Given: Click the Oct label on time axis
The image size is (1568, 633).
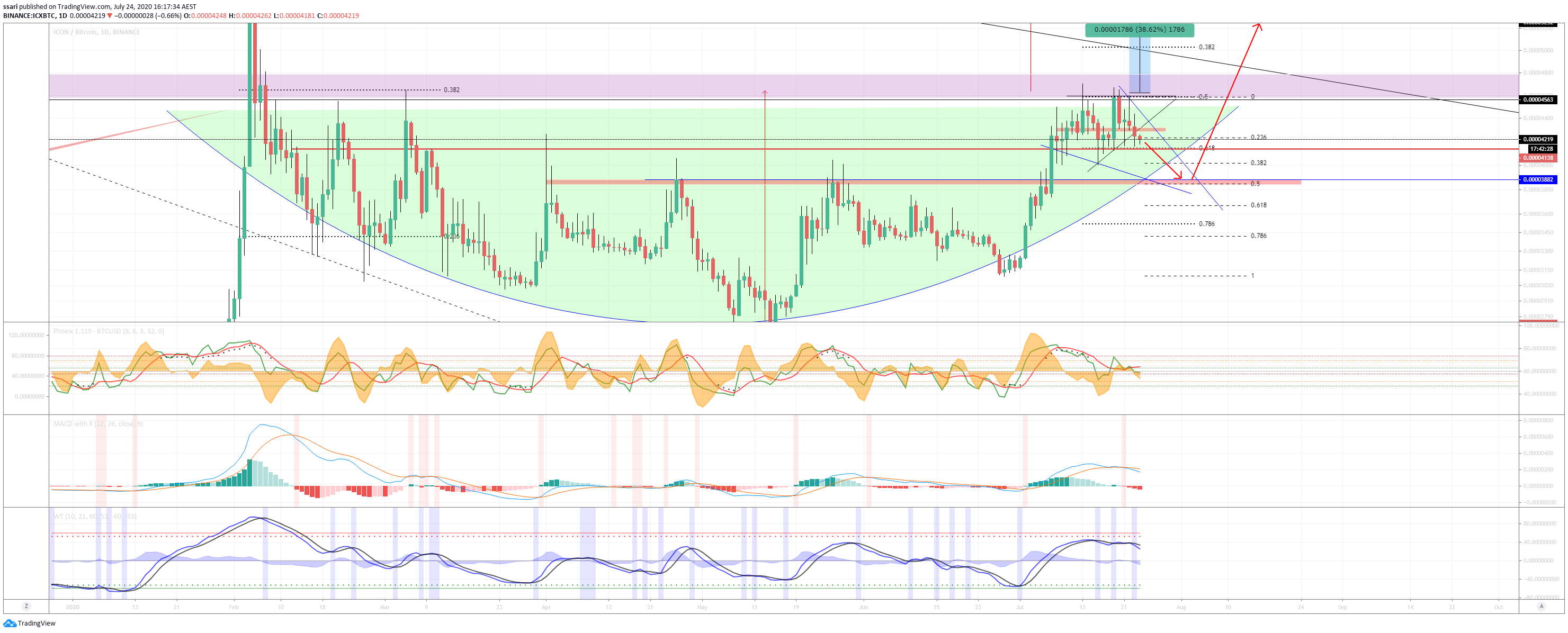Looking at the screenshot, I should tap(1499, 607).
